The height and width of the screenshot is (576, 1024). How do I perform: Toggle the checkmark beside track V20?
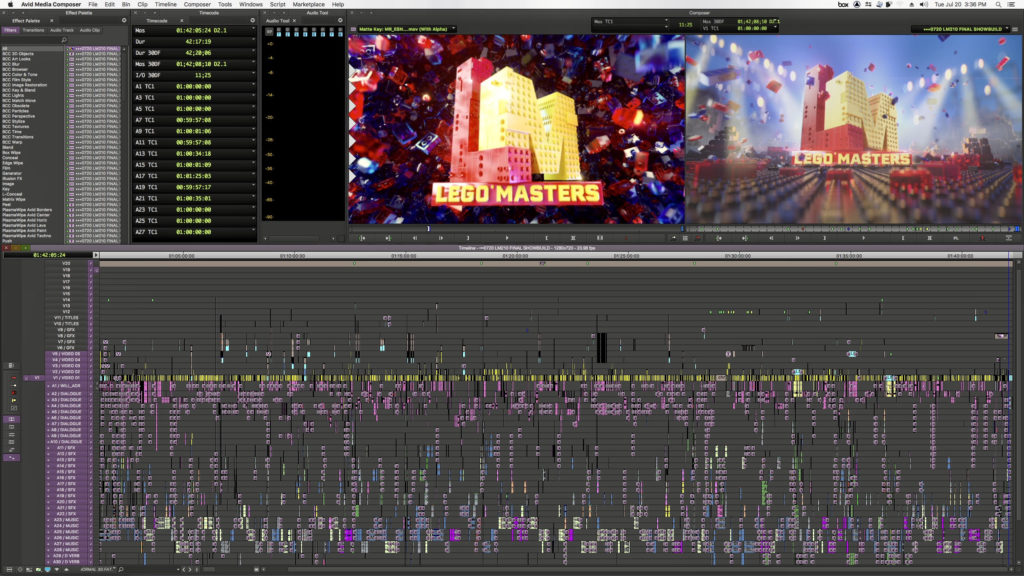pyautogui.click(x=90, y=263)
